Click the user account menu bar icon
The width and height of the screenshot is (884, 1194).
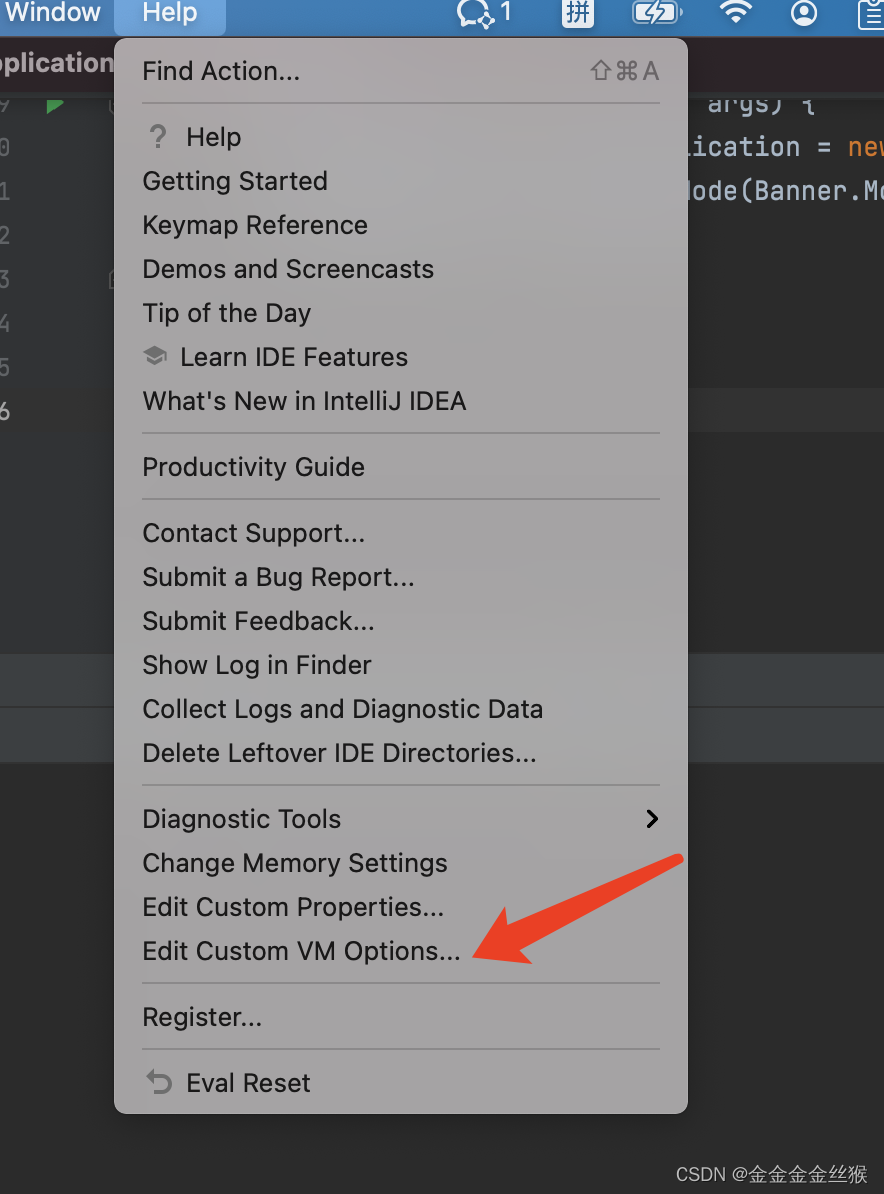(x=803, y=13)
